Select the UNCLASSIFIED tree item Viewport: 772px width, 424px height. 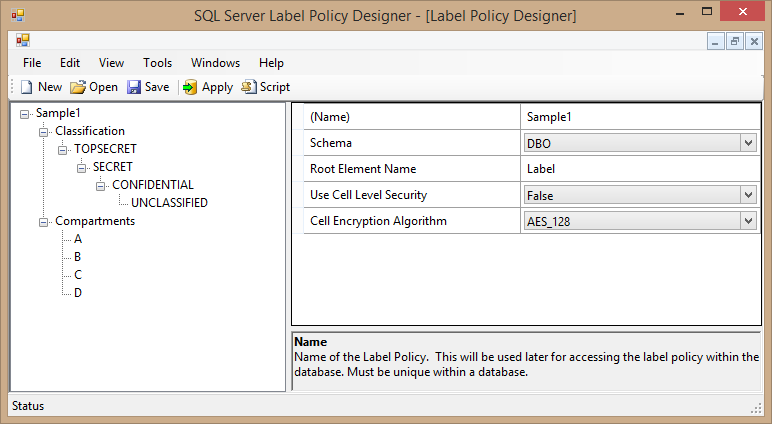point(170,203)
